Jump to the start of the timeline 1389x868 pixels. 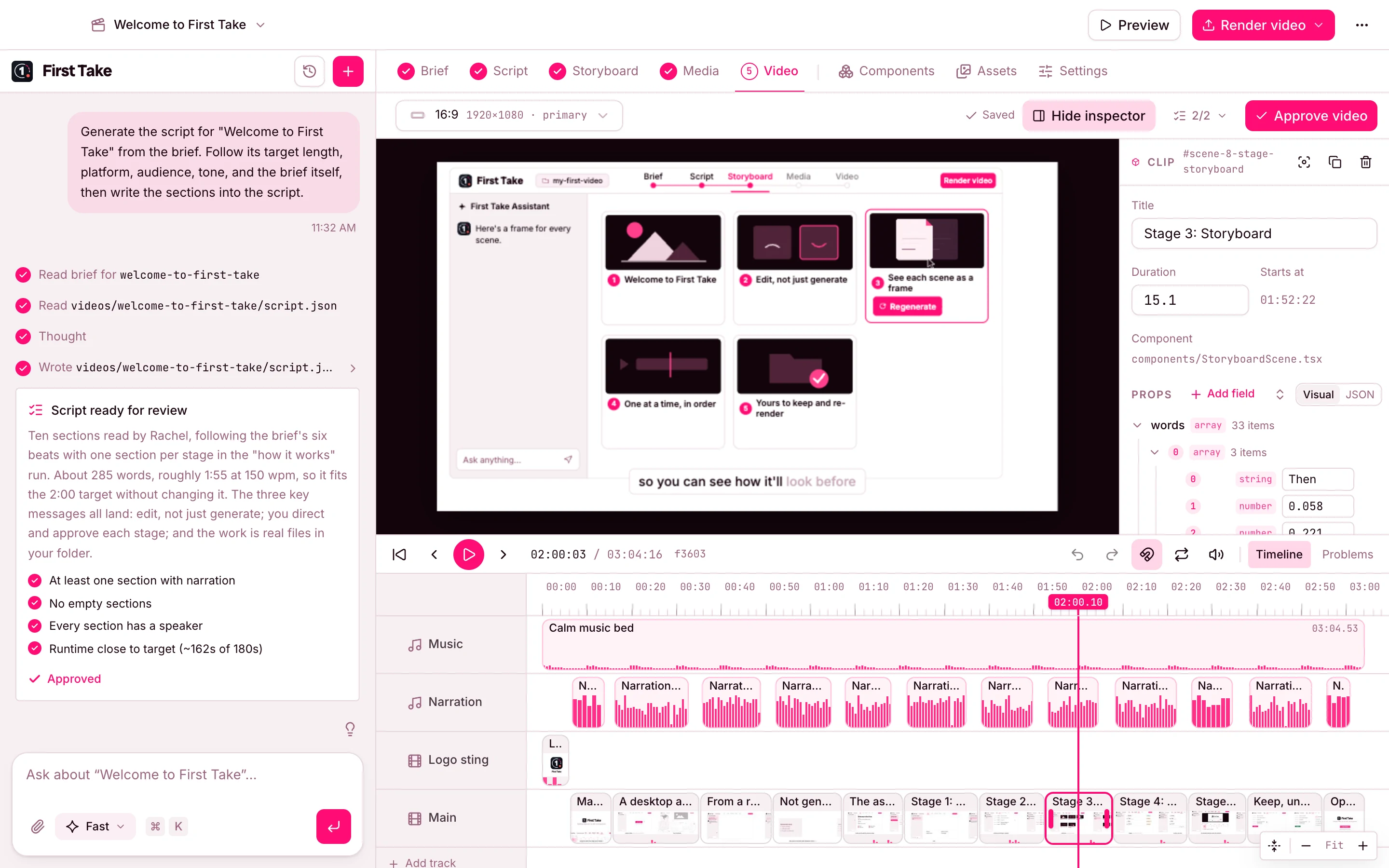pos(399,555)
